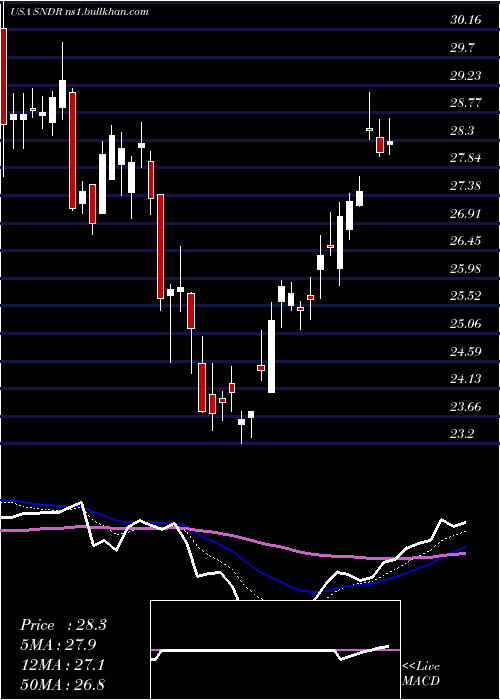This screenshot has height=700, width=500.
Task: Click the 24.13 price axis label
Action: [466, 379]
